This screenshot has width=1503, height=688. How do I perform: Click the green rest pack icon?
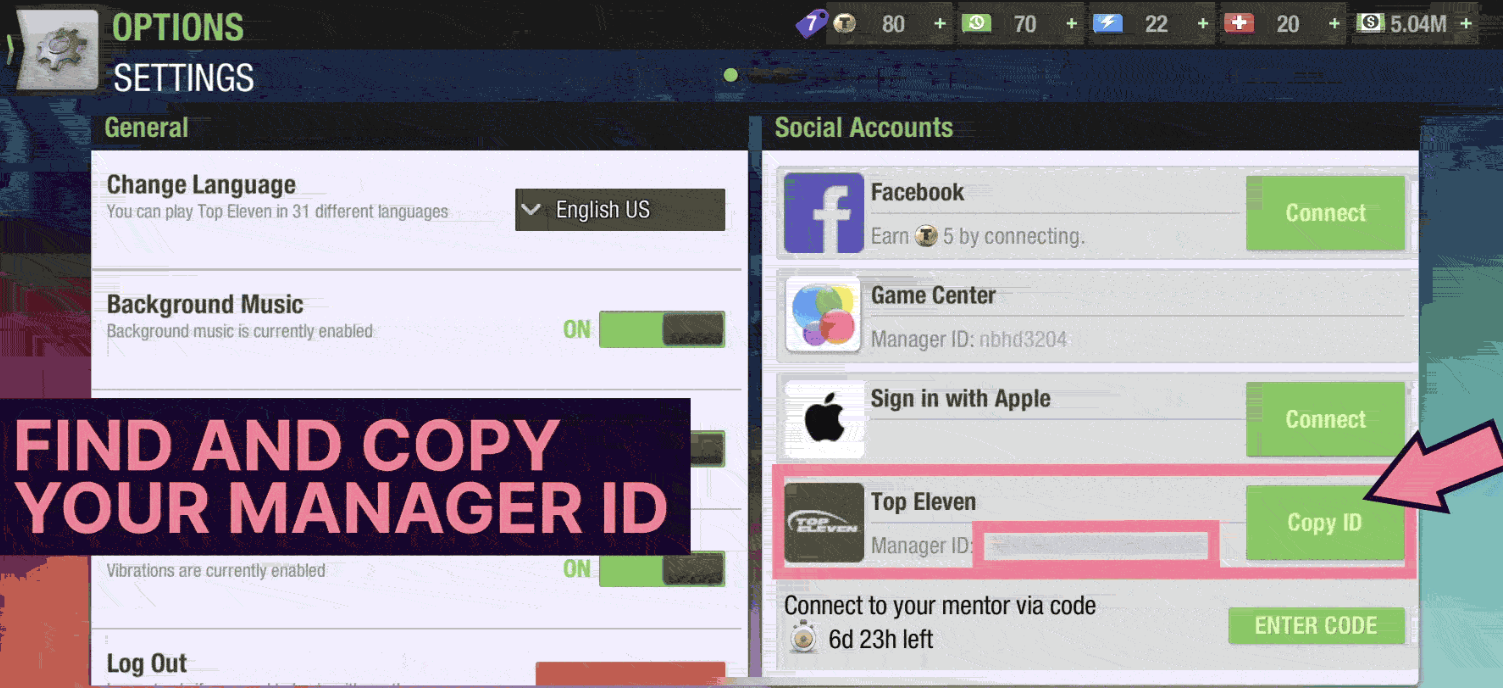pyautogui.click(x=976, y=23)
